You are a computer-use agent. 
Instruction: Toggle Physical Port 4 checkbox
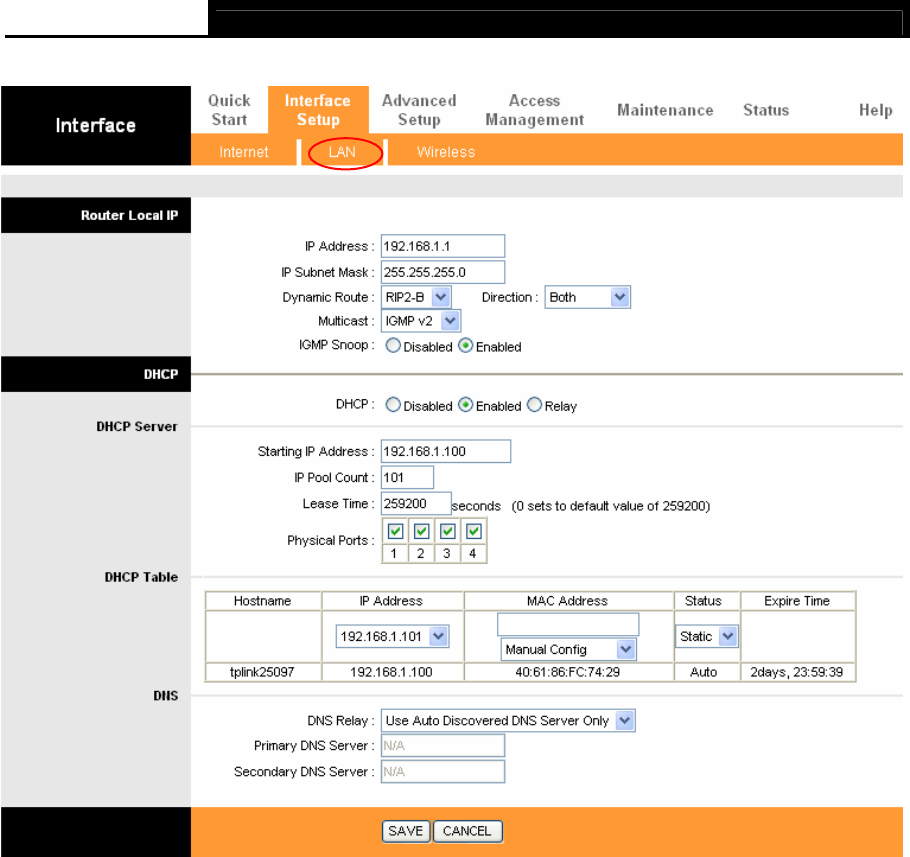[x=474, y=531]
